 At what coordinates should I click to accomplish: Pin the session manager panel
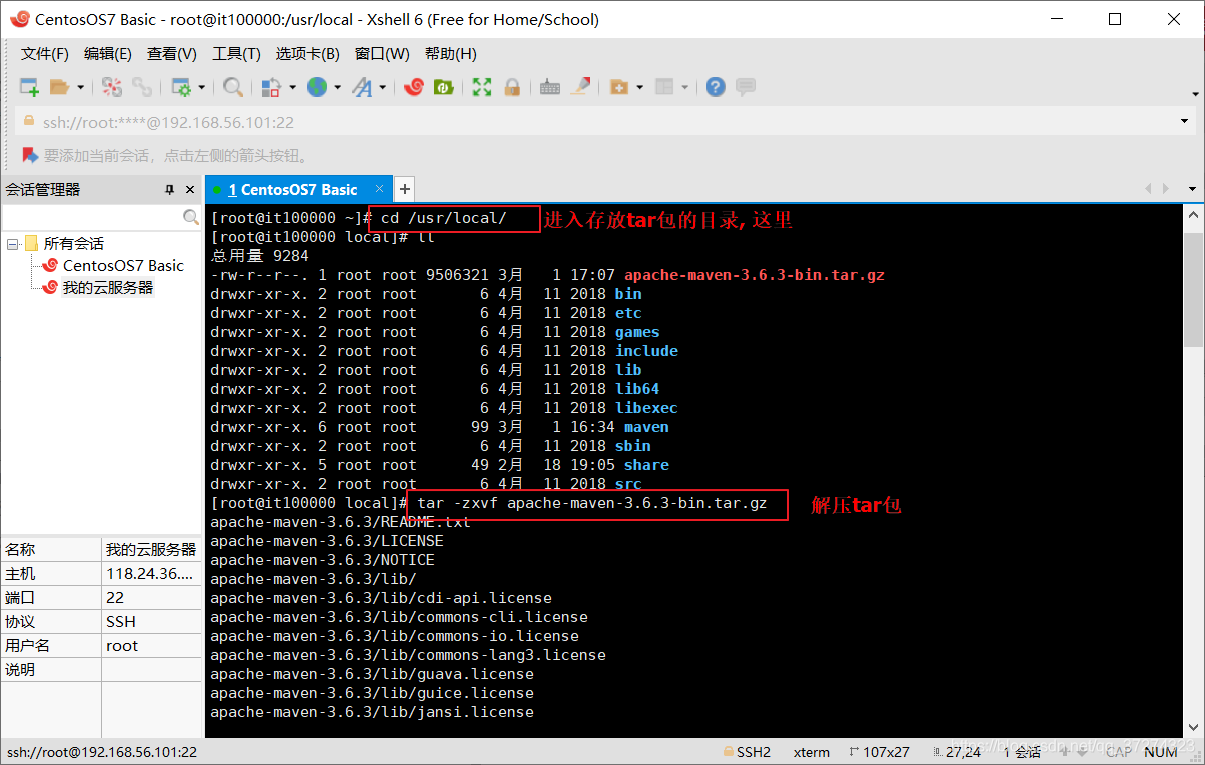tap(170, 190)
